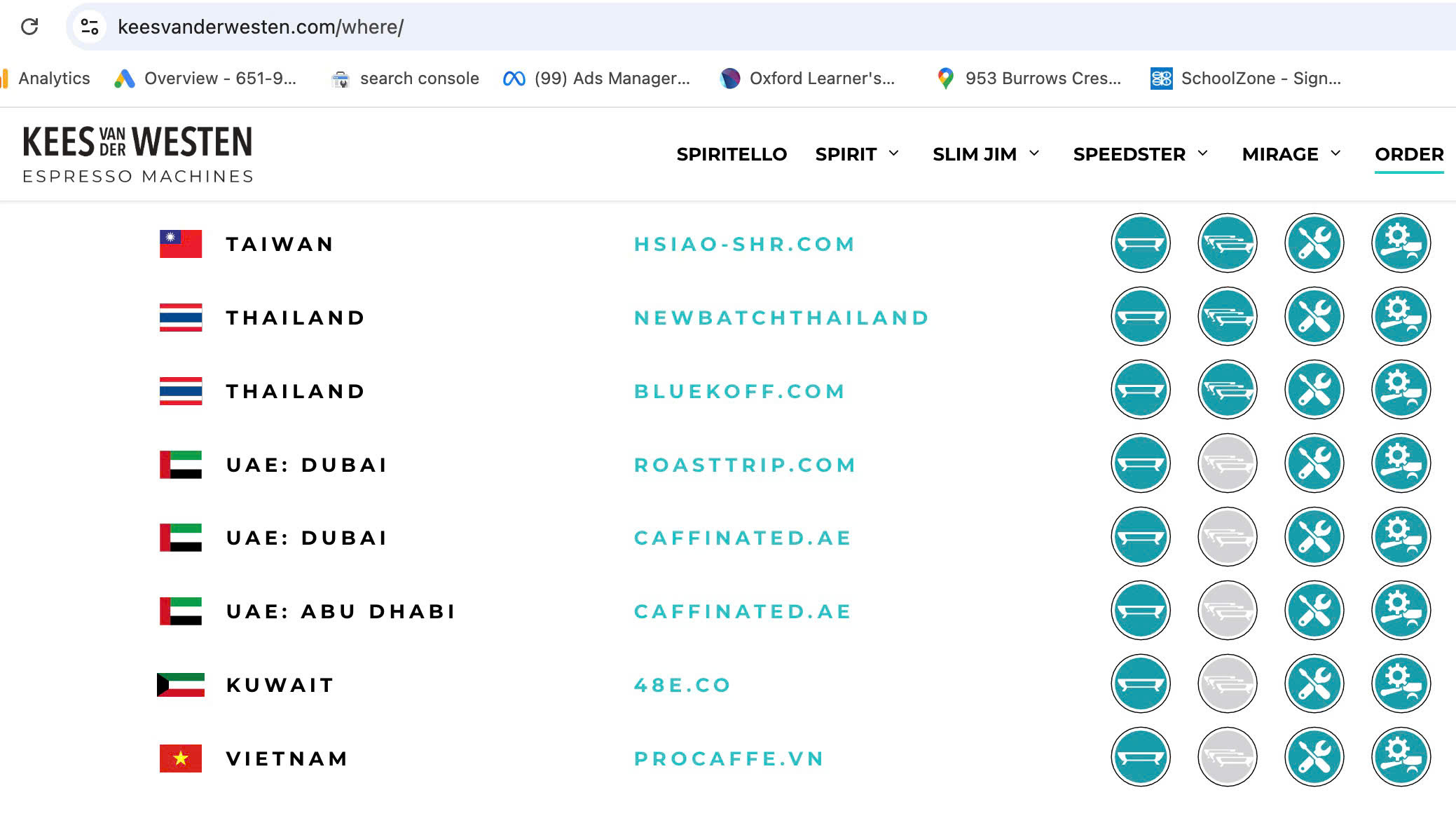Go to the Spiritello menu item
Viewport: 1456px width, 823px height.
[x=732, y=154]
